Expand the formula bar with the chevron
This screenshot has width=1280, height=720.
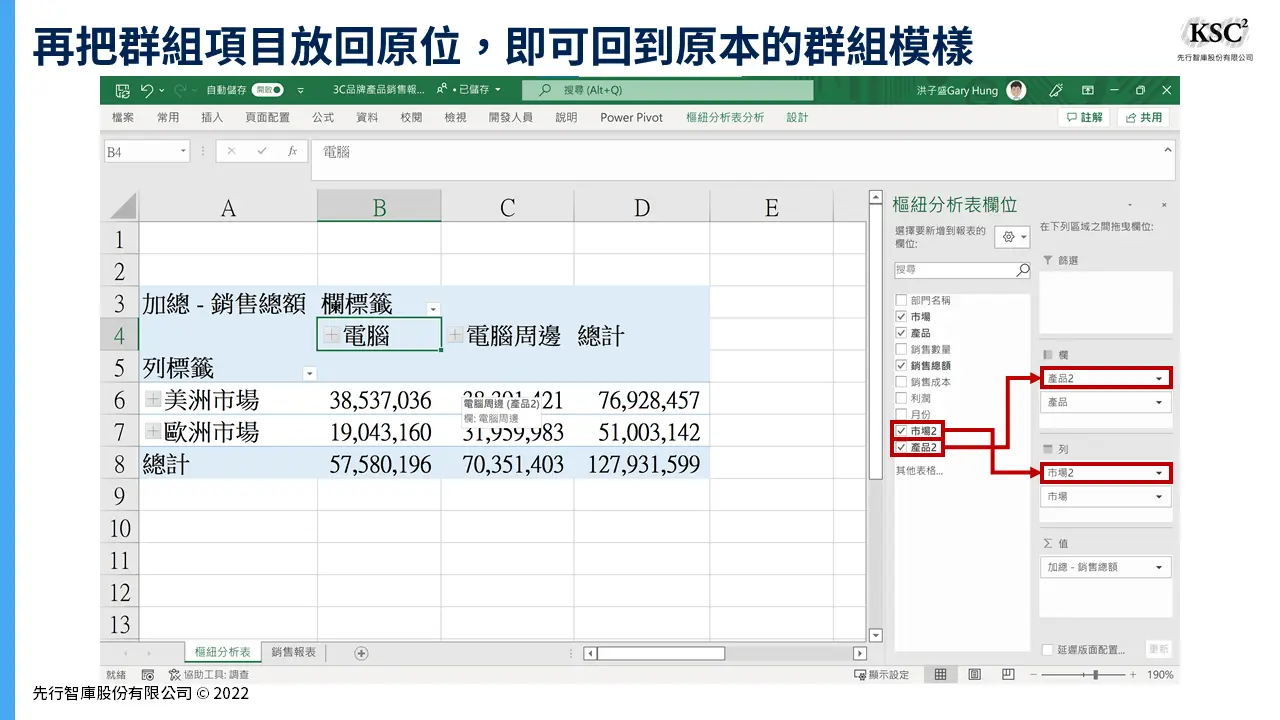(1168, 150)
